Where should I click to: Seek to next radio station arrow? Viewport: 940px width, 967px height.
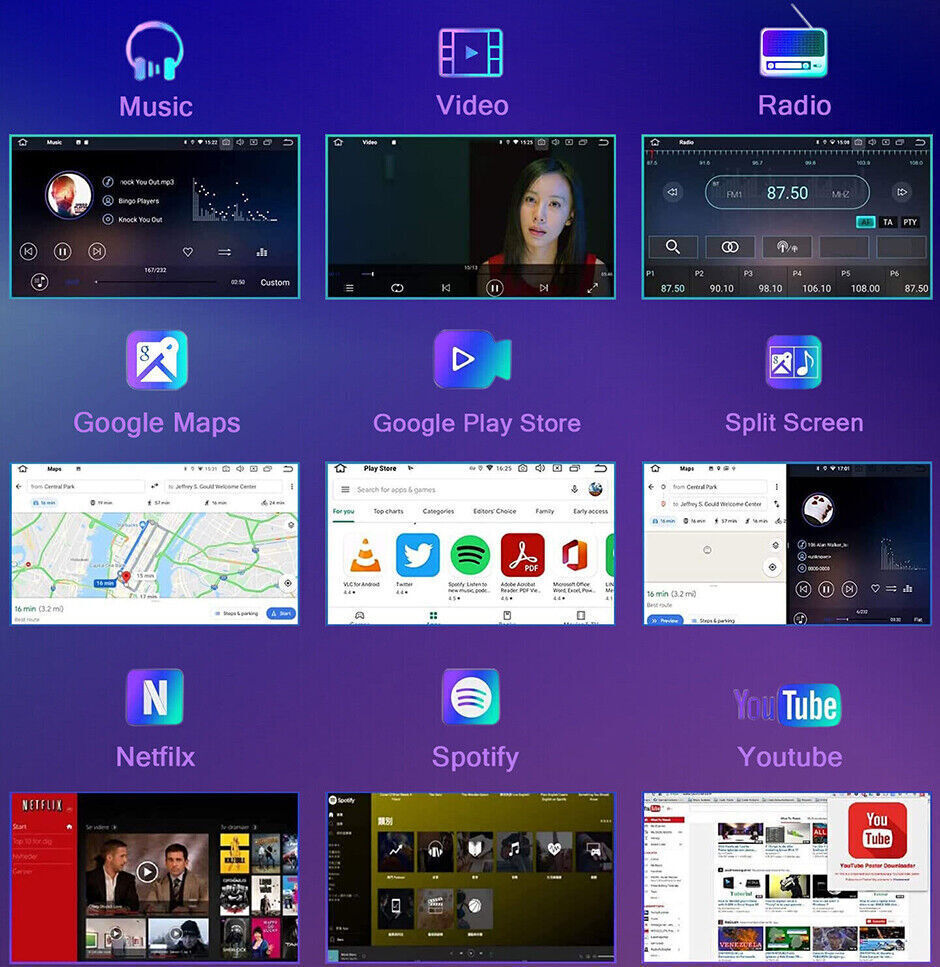pyautogui.click(x=902, y=192)
